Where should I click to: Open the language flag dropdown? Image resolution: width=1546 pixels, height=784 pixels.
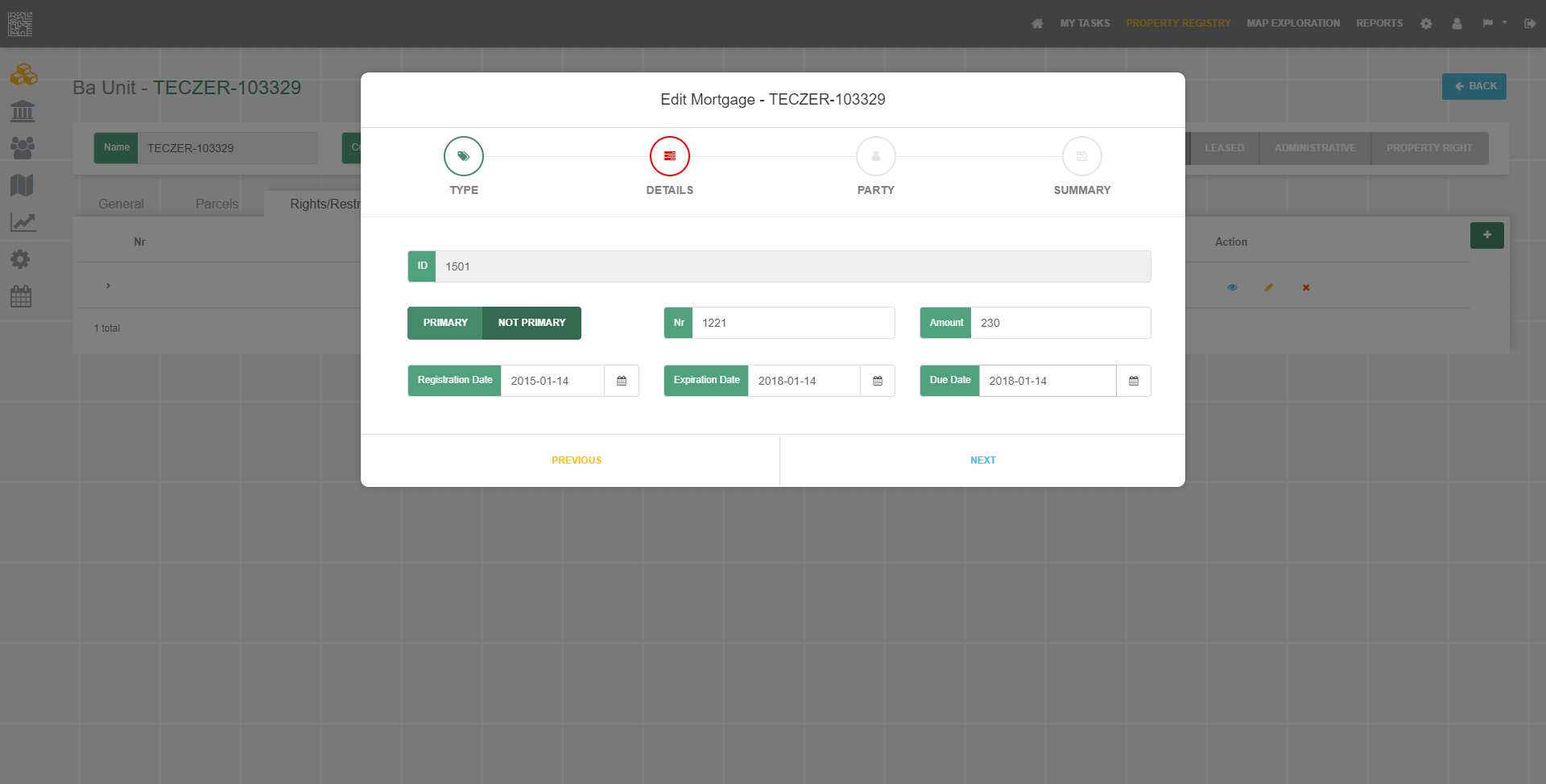click(x=1494, y=23)
